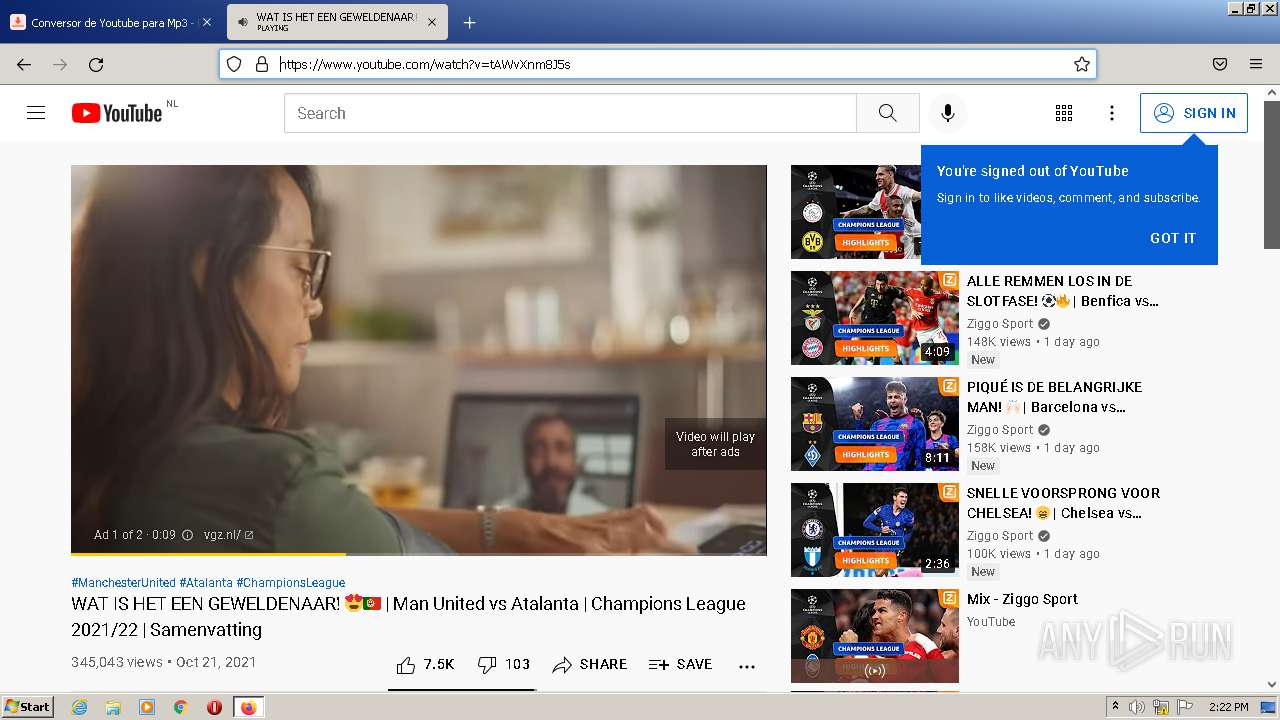
Task: Open tracking protection shield panel
Action: point(234,64)
